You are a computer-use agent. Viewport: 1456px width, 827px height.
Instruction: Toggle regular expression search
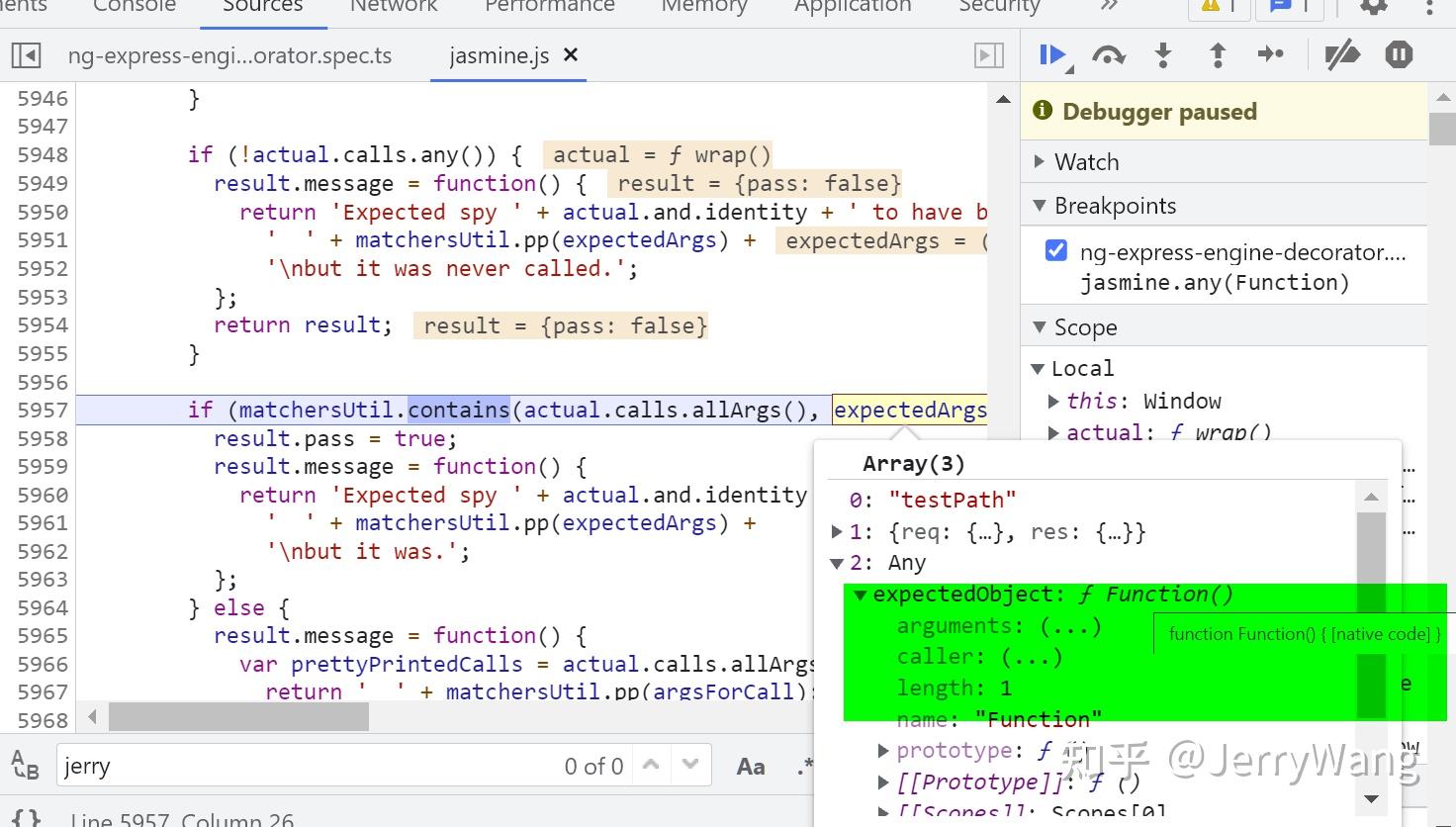pos(804,767)
